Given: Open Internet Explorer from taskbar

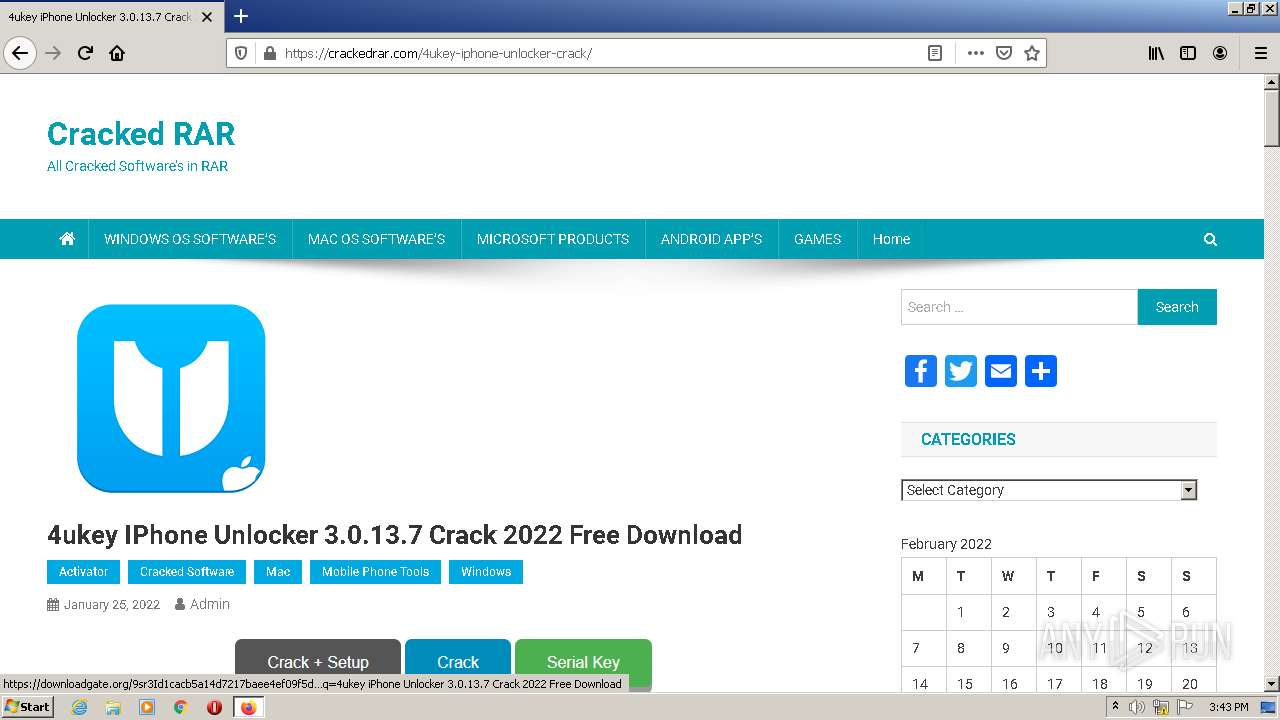Looking at the screenshot, I should [x=80, y=707].
